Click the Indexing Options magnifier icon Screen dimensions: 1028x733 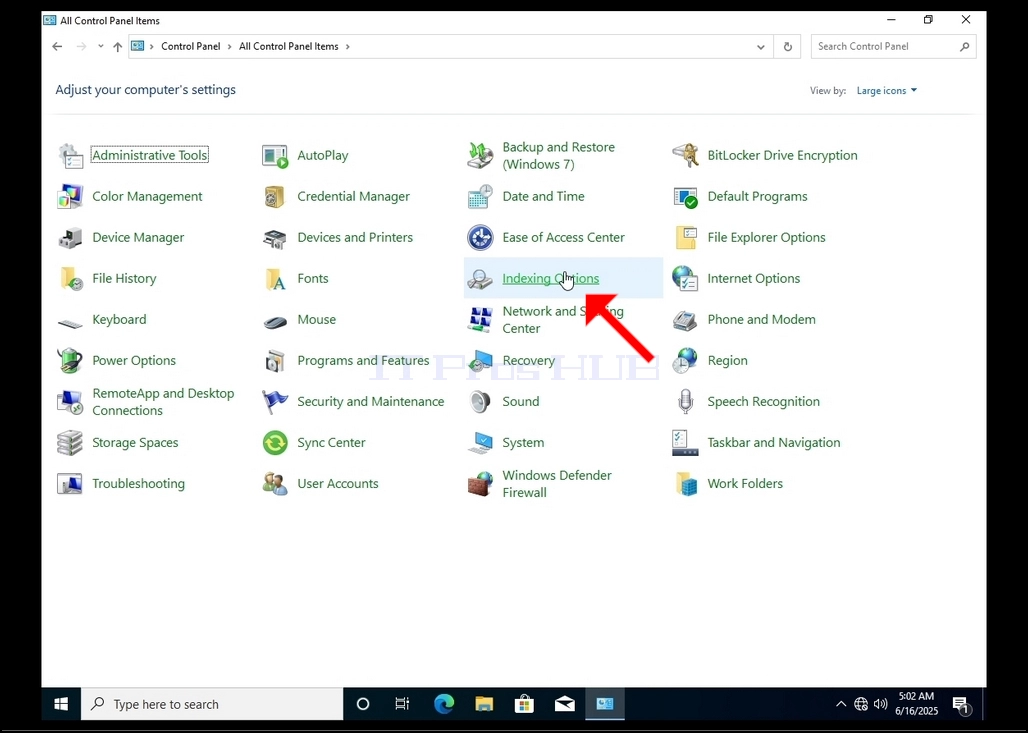[480, 279]
